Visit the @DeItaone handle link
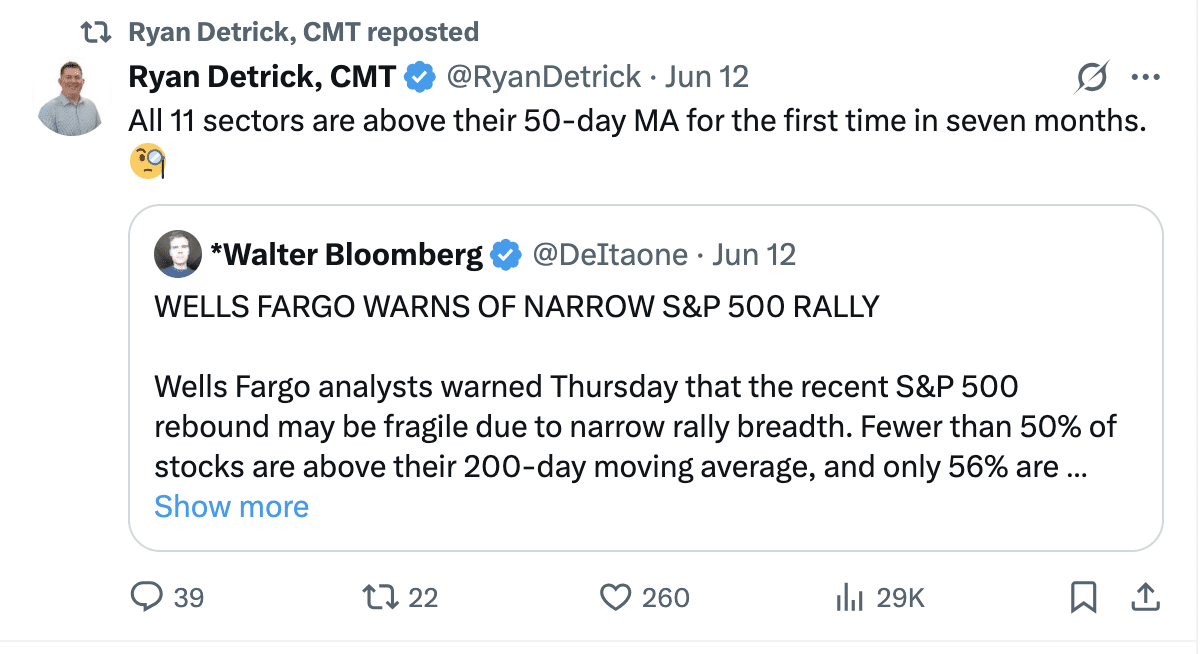1204x654 pixels. pyautogui.click(x=609, y=256)
